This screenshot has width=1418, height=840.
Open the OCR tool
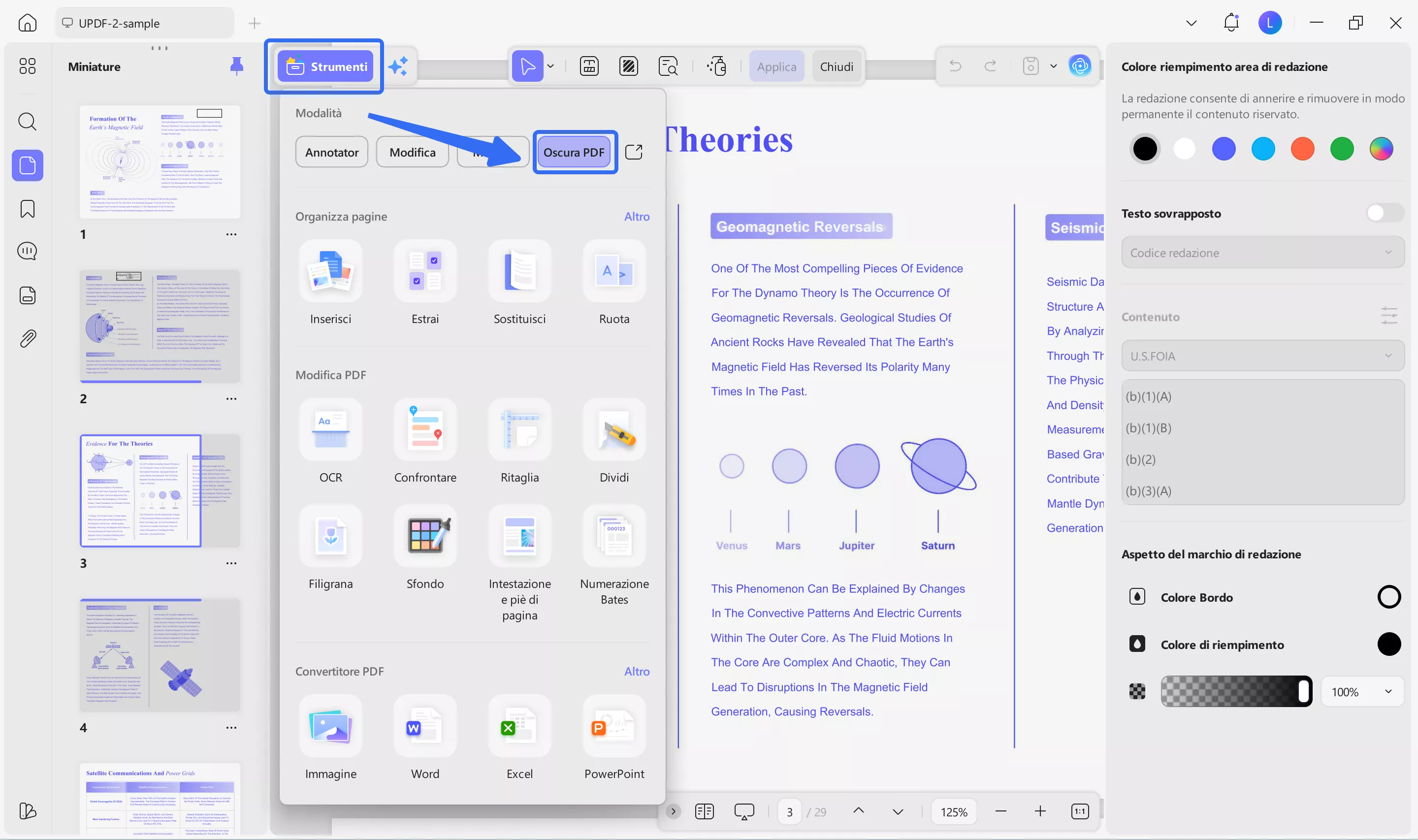point(330,430)
